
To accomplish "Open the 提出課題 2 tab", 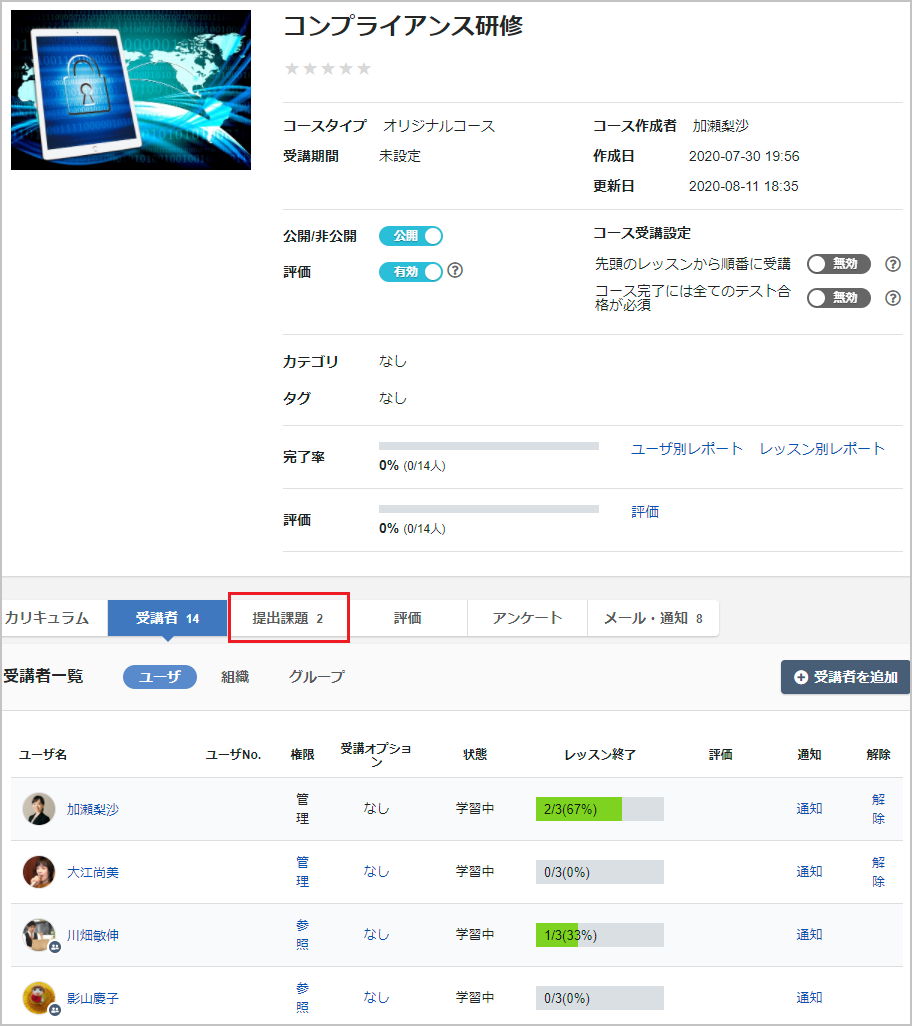I will coord(288,618).
